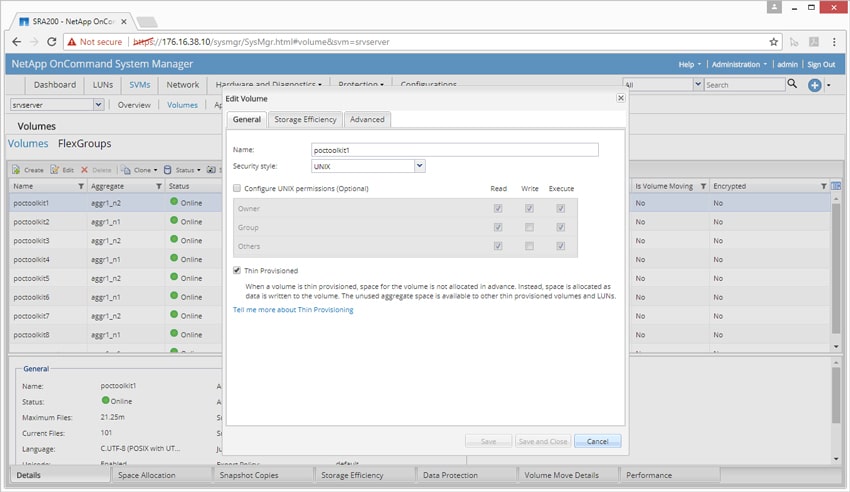Viewport: 850px width, 492px height.
Task: Click the red Delete X icon
Action: pos(85,170)
